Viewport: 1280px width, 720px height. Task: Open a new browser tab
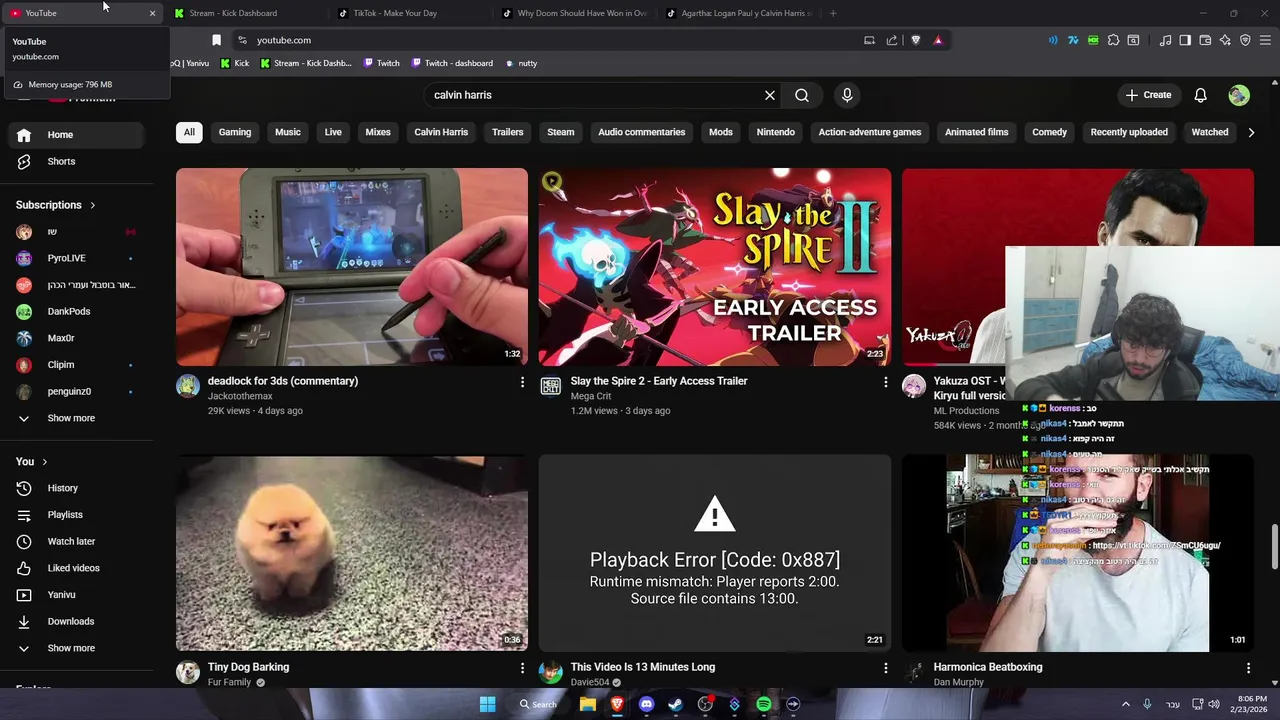point(833,13)
